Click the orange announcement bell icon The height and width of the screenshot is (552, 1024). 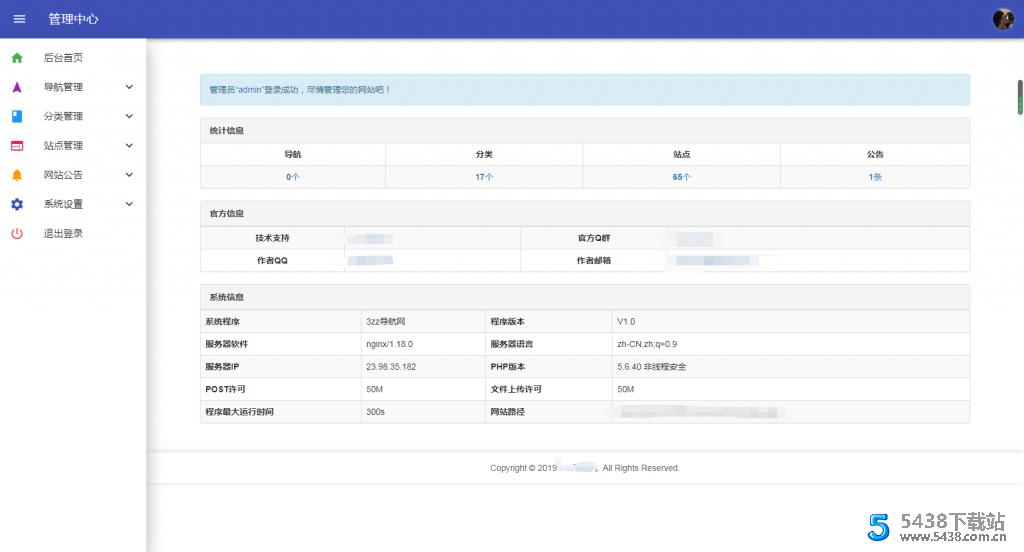tap(17, 175)
